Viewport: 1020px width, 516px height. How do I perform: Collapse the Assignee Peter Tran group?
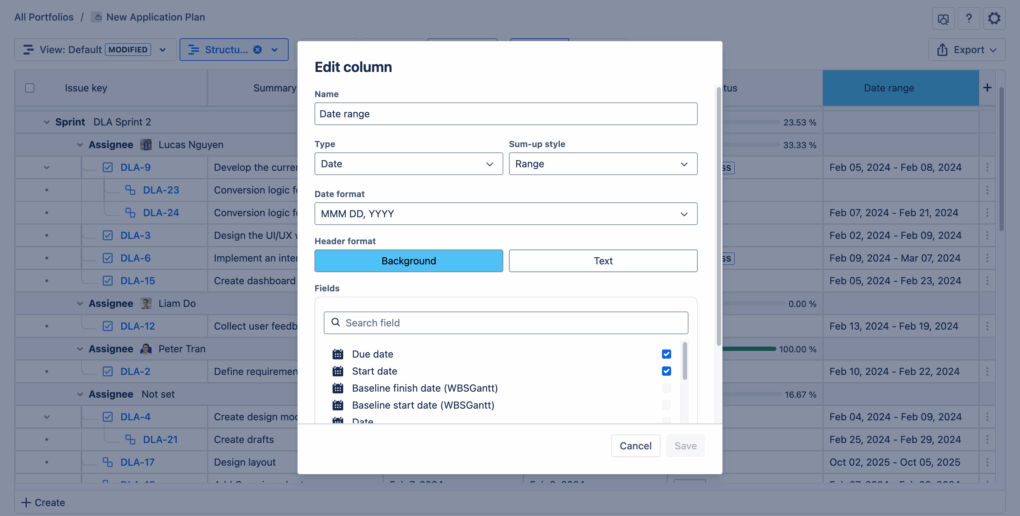point(80,349)
